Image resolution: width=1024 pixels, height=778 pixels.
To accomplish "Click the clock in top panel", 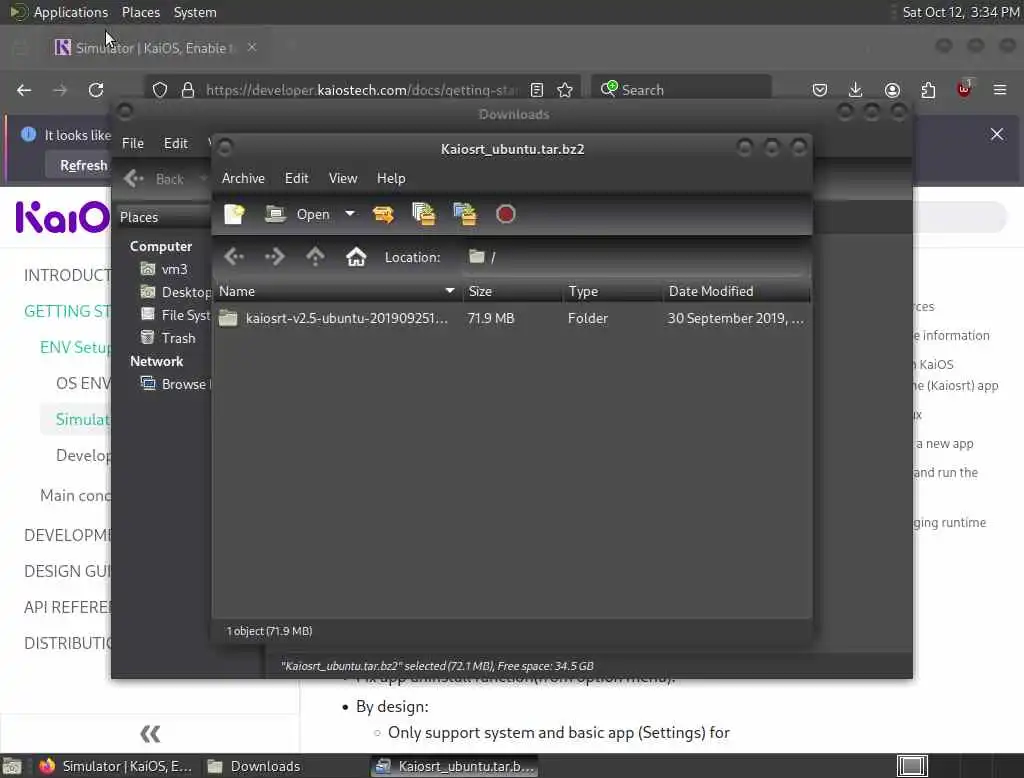I will click(x=960, y=12).
